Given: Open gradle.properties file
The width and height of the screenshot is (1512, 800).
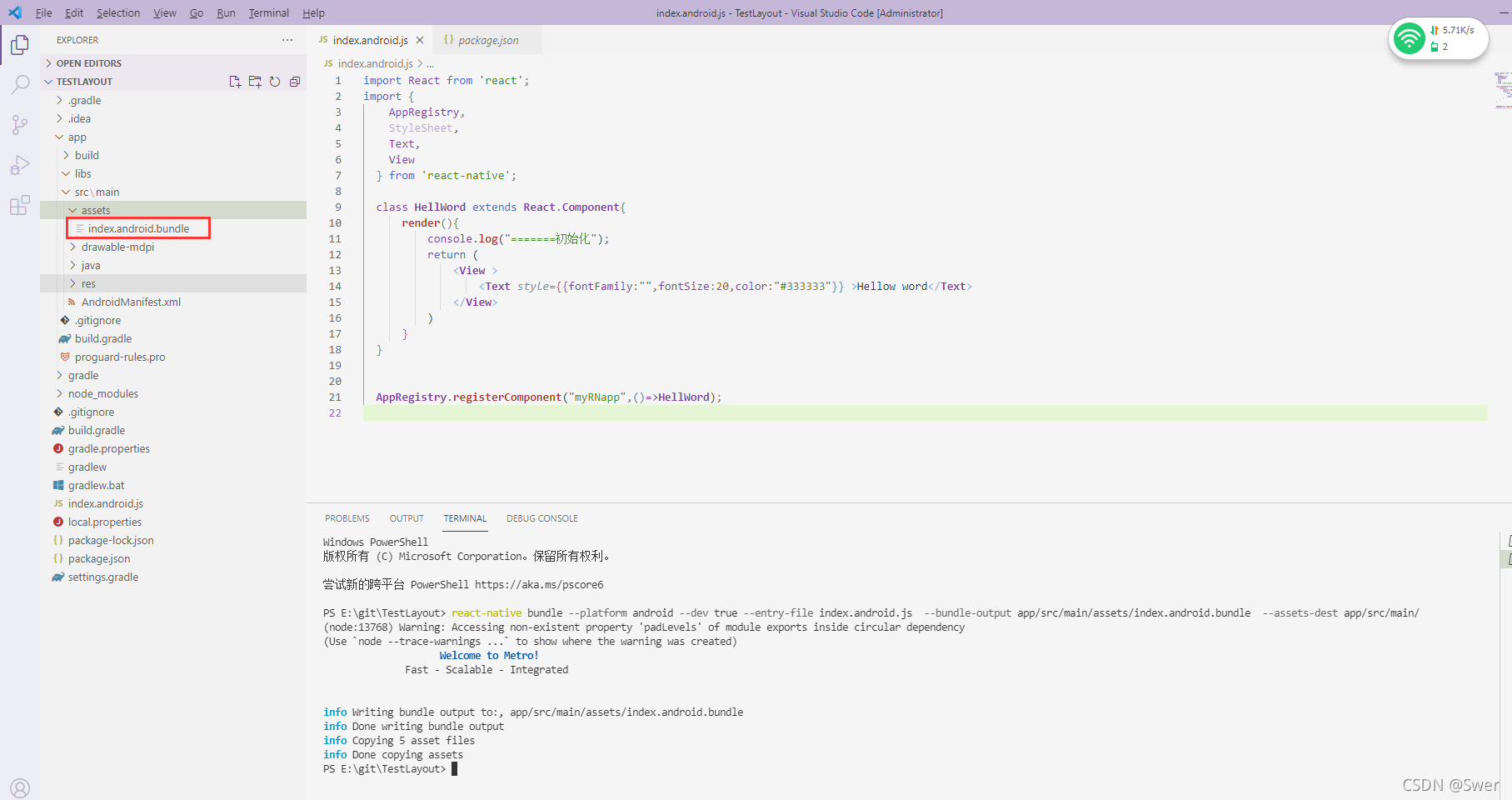Looking at the screenshot, I should point(173,448).
